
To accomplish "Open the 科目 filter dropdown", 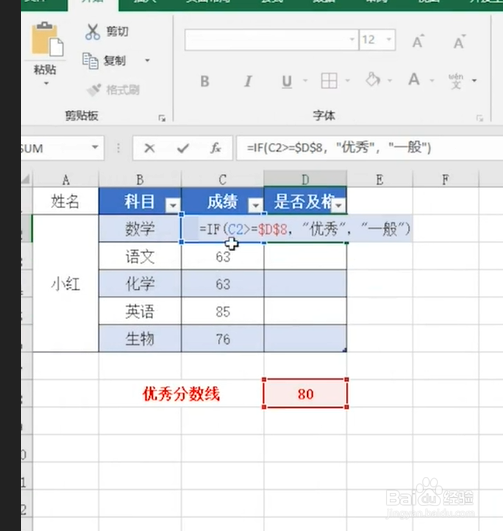I will pyautogui.click(x=173, y=206).
